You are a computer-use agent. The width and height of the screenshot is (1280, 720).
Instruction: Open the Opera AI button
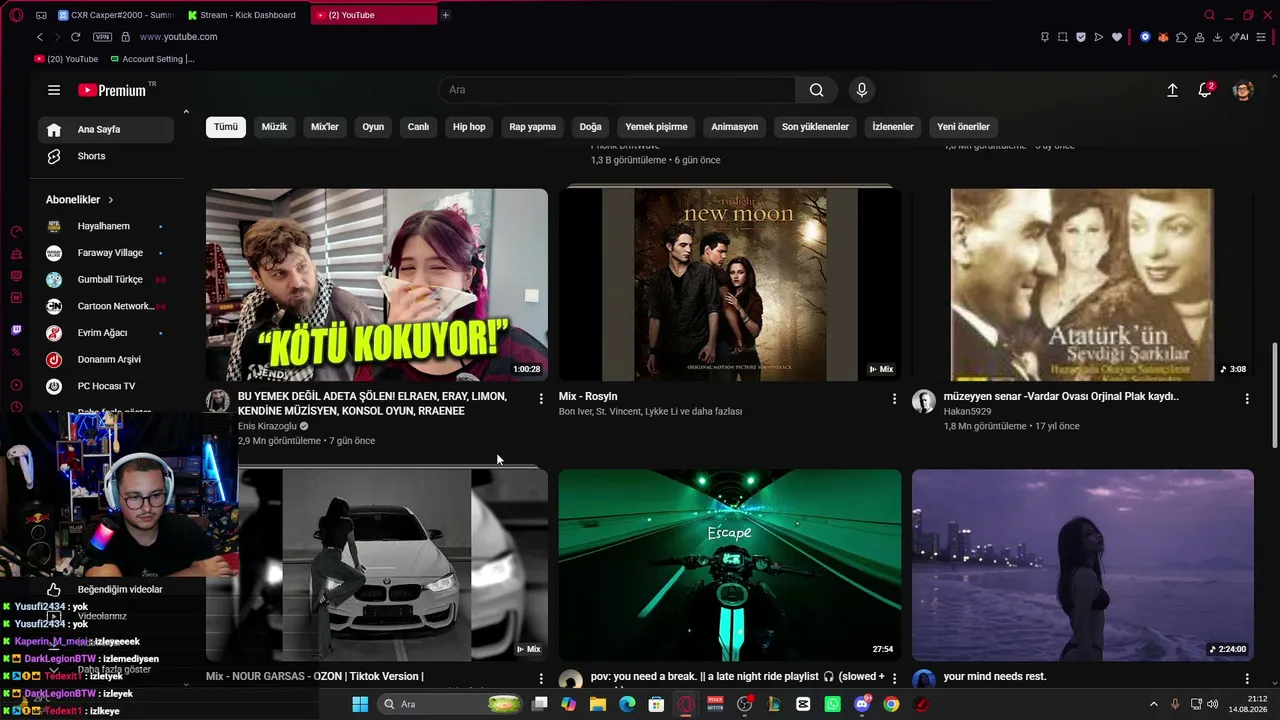click(1239, 37)
